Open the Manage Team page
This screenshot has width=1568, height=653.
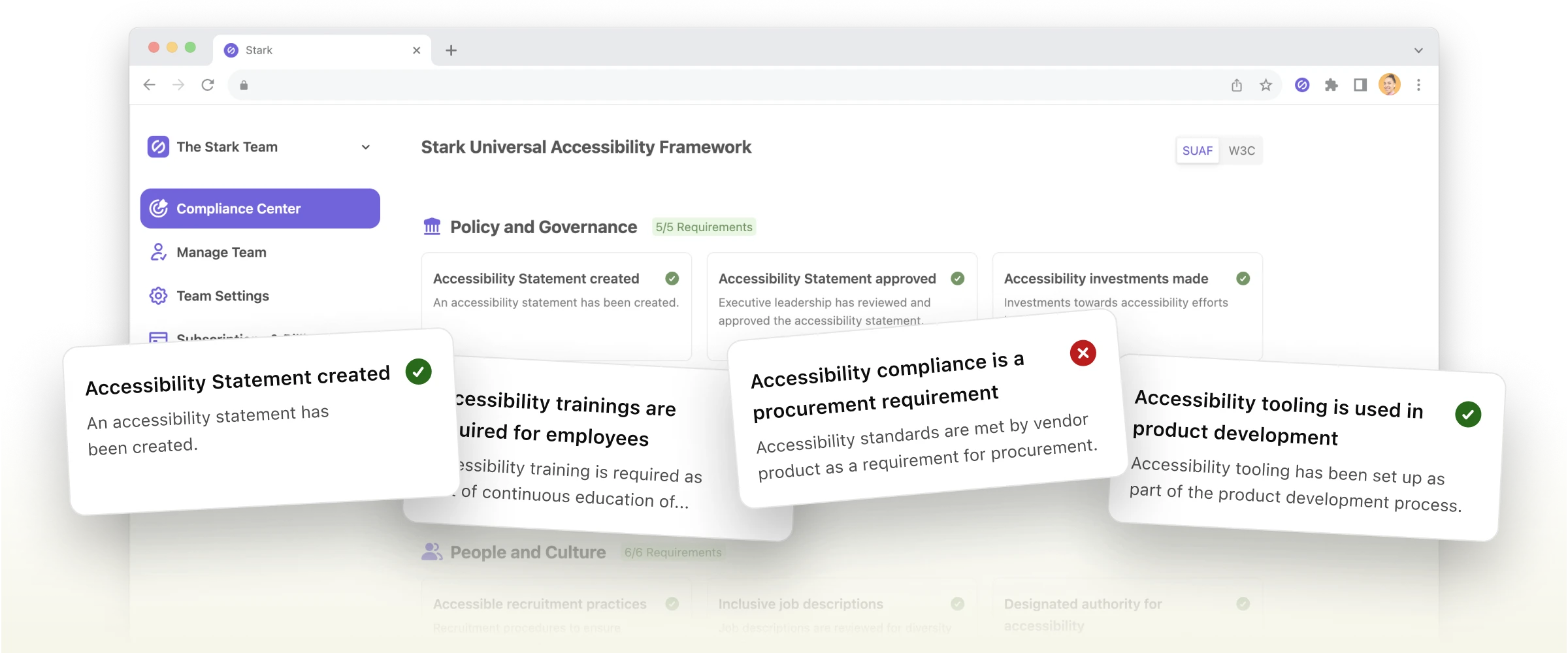(x=220, y=252)
